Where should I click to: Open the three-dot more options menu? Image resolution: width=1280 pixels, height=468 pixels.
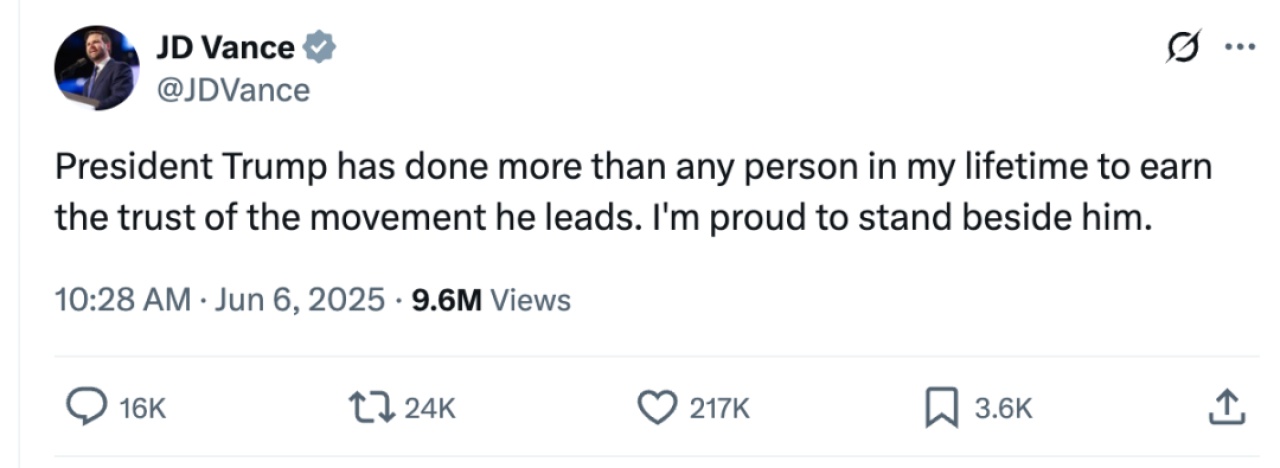pos(1240,48)
